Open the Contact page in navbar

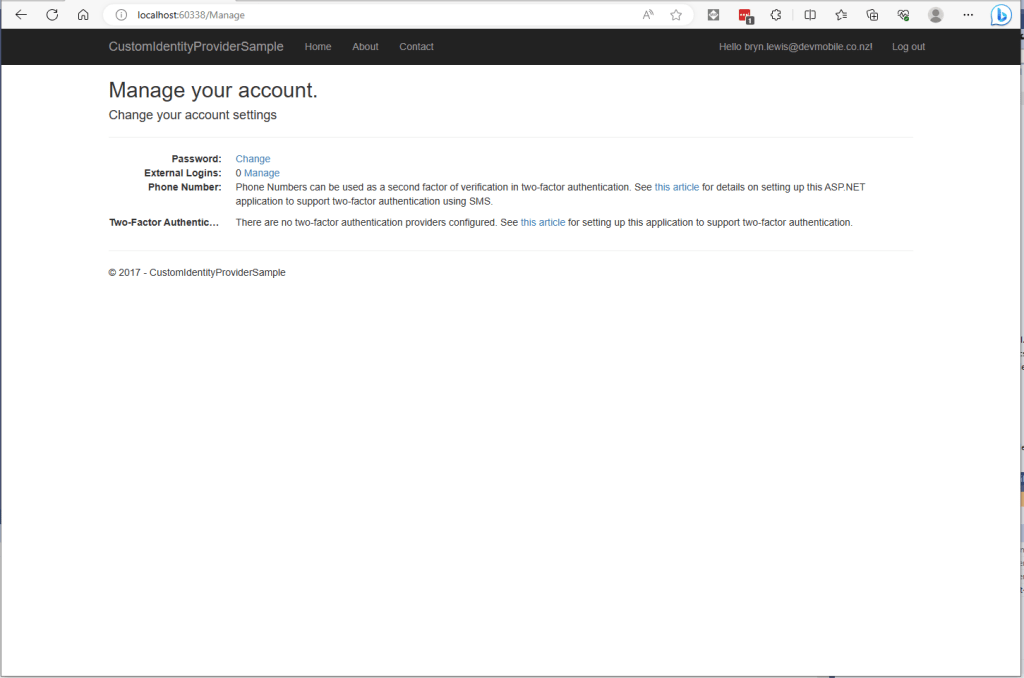[x=416, y=47]
